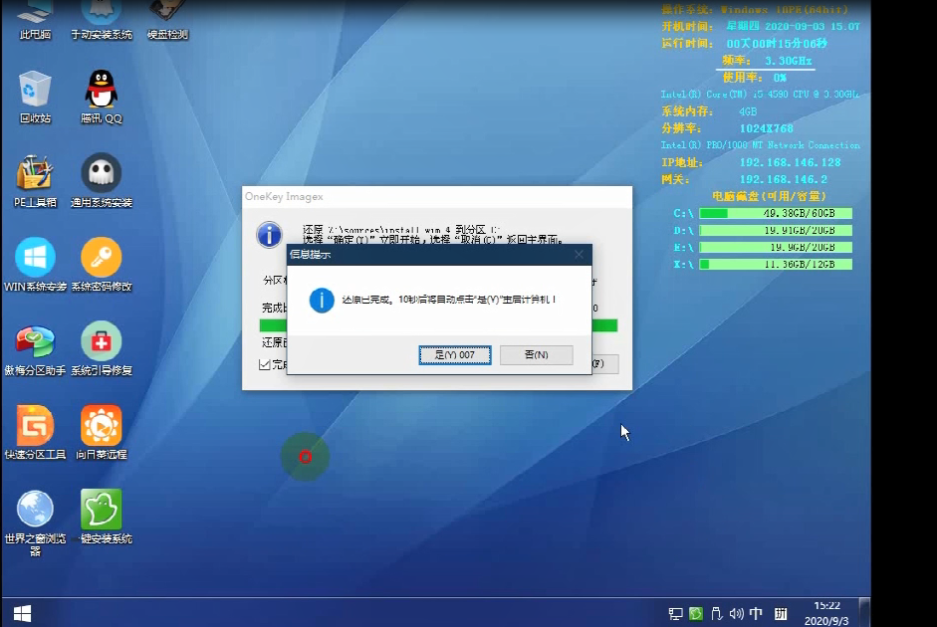Open 手动安装系统 desktop shortcut
Screen dimensions: 937x627
pos(101,20)
